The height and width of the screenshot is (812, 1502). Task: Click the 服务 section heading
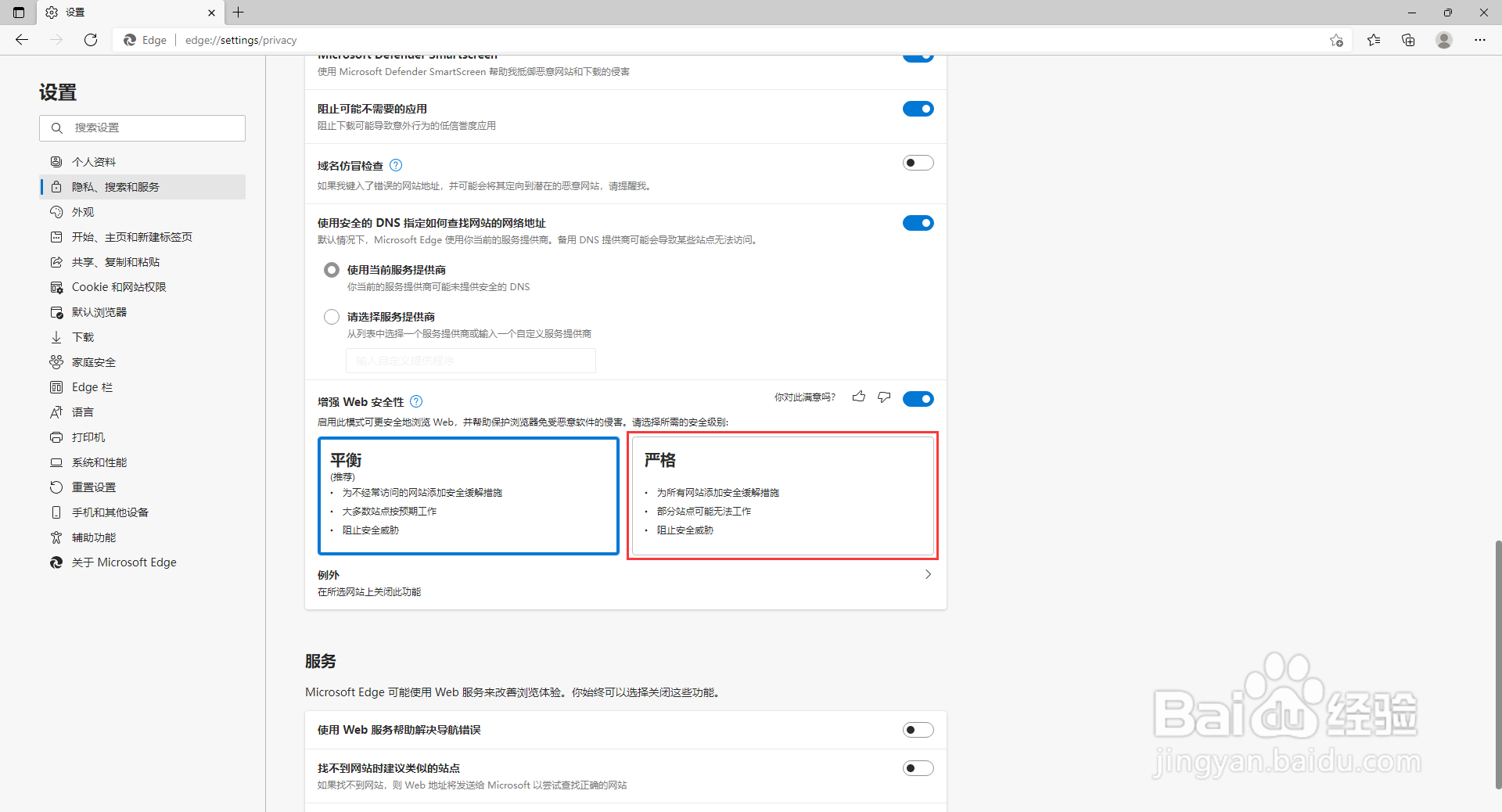[x=321, y=661]
